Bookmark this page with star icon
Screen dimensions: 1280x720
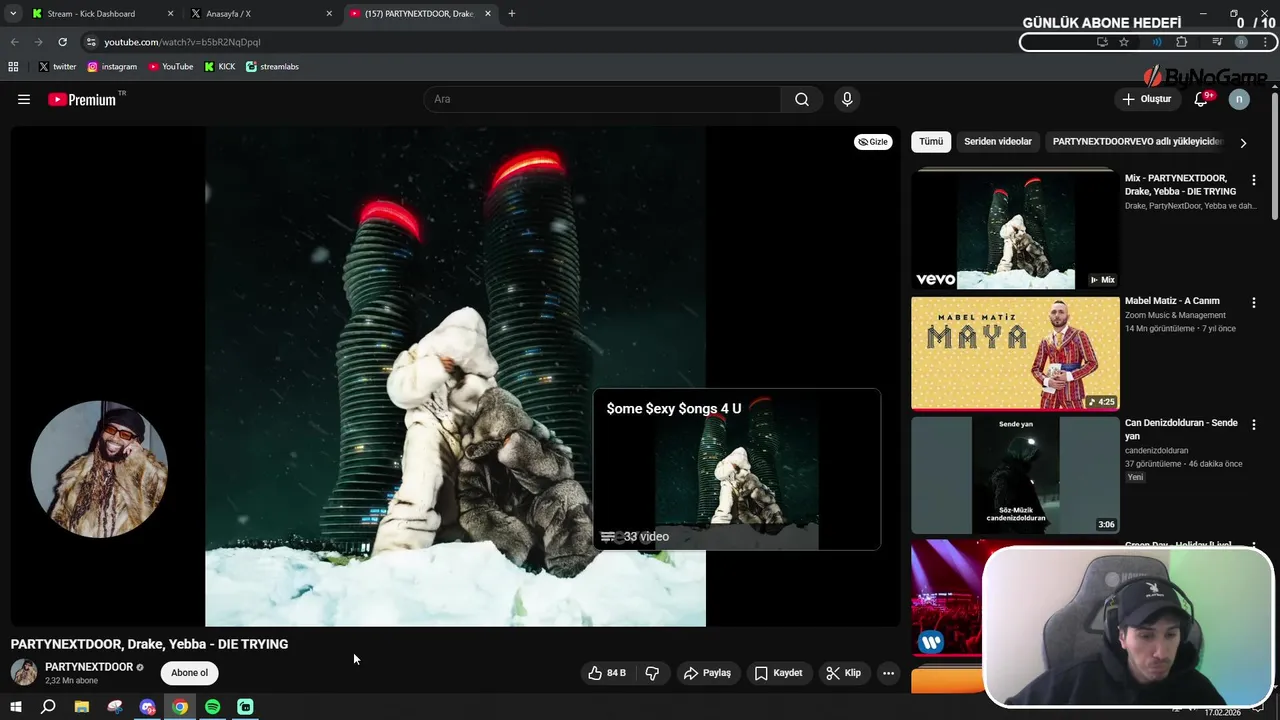point(1124,42)
